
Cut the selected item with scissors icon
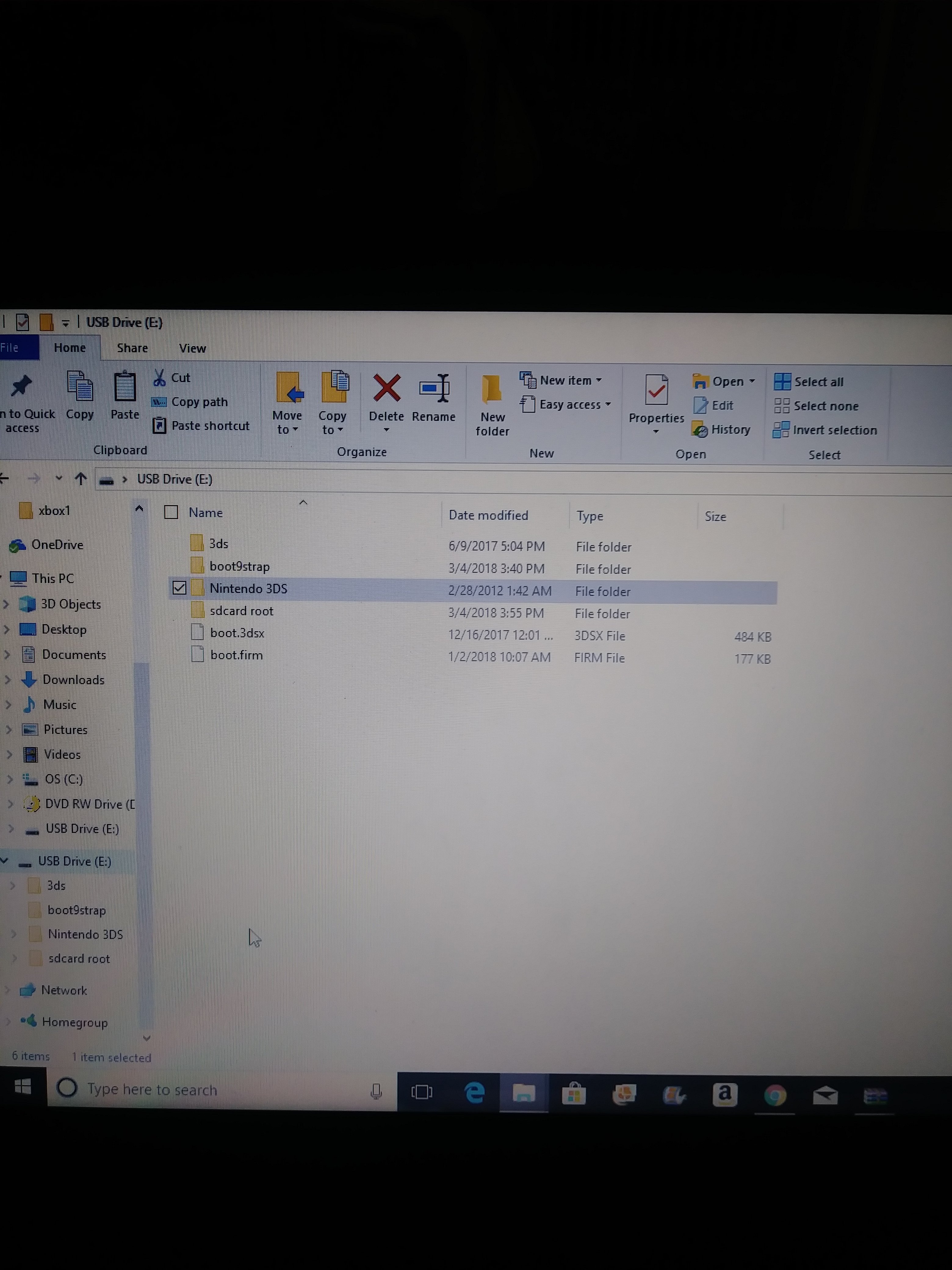tap(171, 377)
